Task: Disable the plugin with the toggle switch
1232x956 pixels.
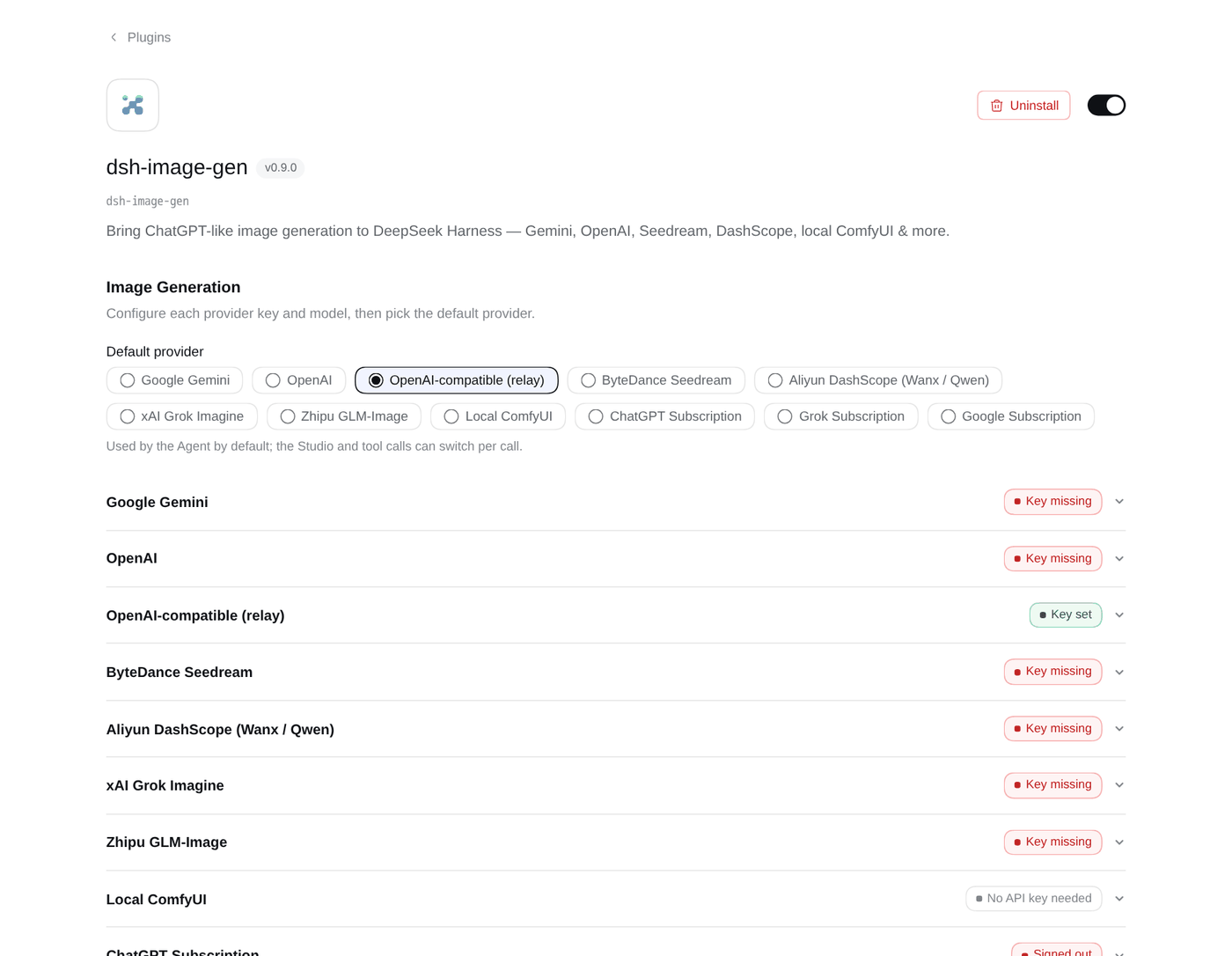Action: [x=1106, y=106]
